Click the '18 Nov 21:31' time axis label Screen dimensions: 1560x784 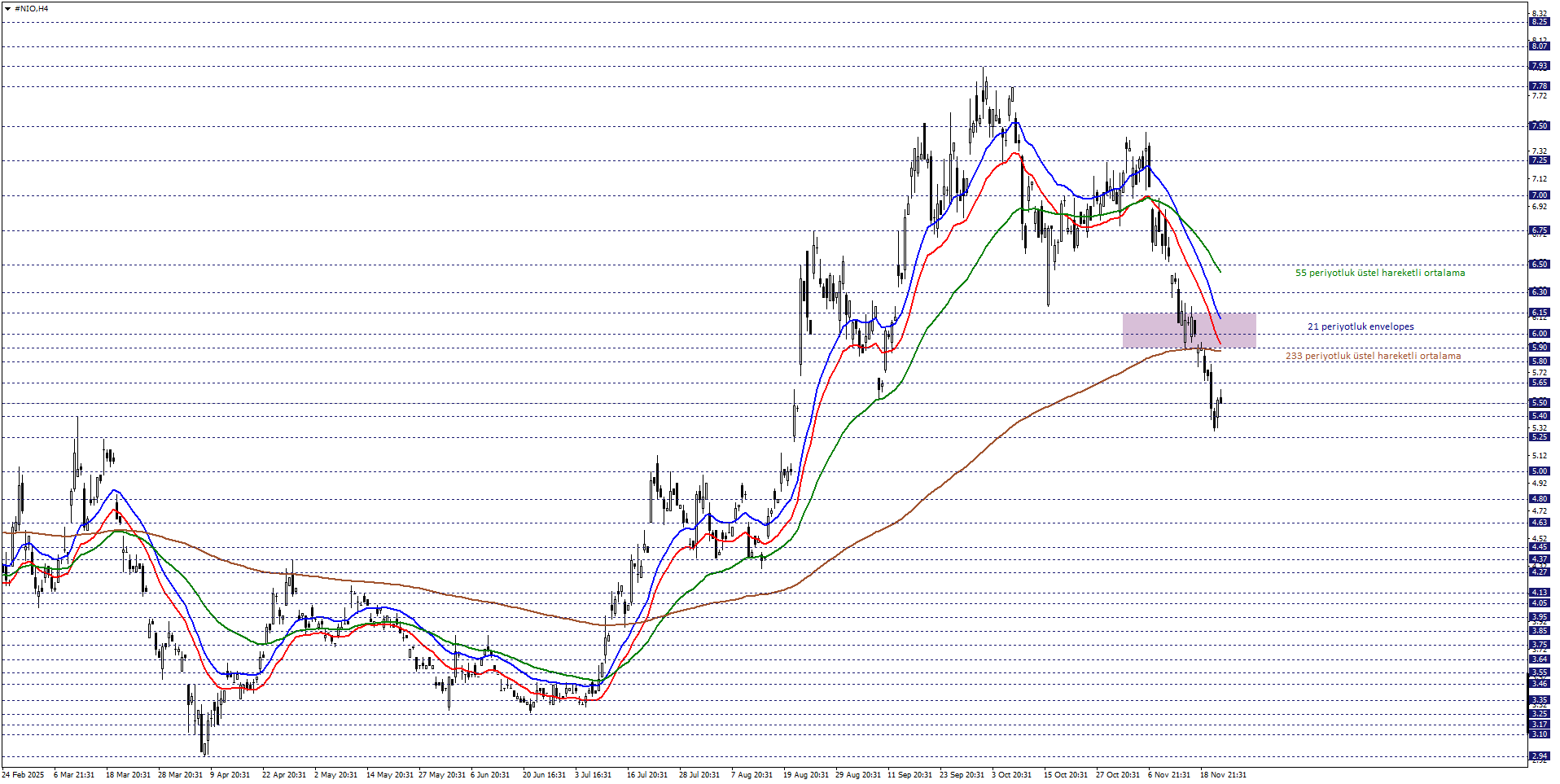tap(1223, 775)
